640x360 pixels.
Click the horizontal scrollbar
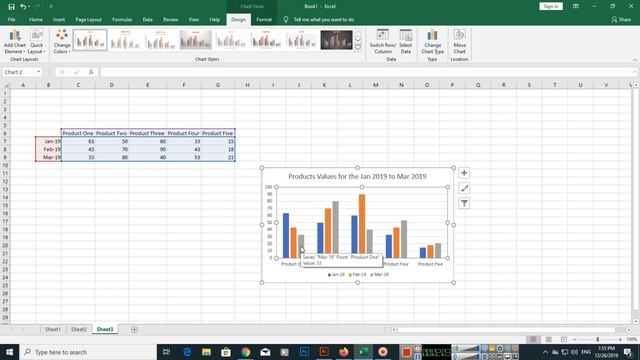[506, 329]
